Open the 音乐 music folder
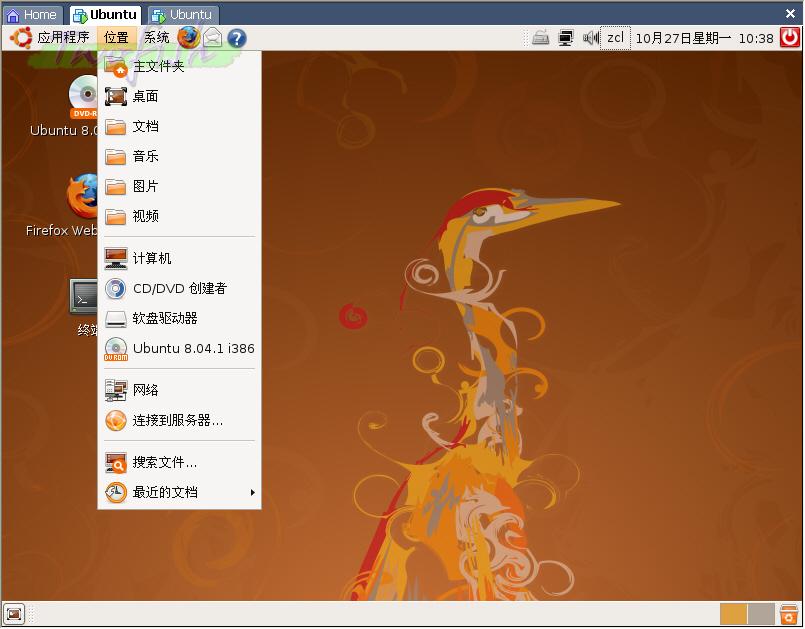This screenshot has width=805, height=629. 180,156
